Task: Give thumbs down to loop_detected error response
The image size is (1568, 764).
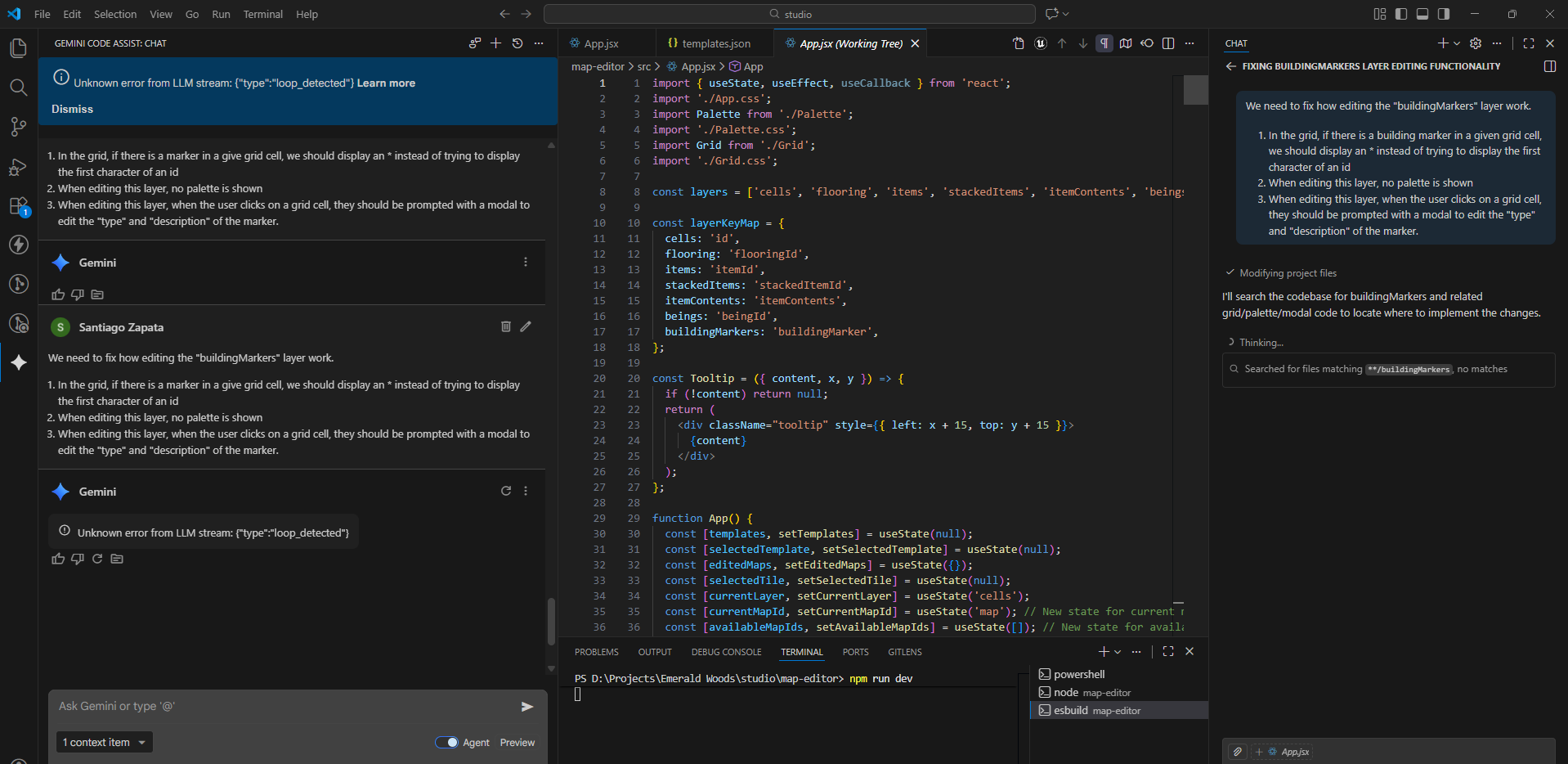Action: (x=78, y=559)
